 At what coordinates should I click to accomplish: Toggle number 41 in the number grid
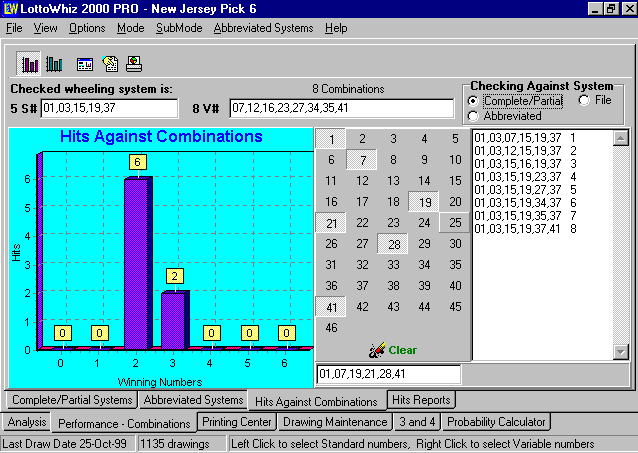click(x=331, y=307)
